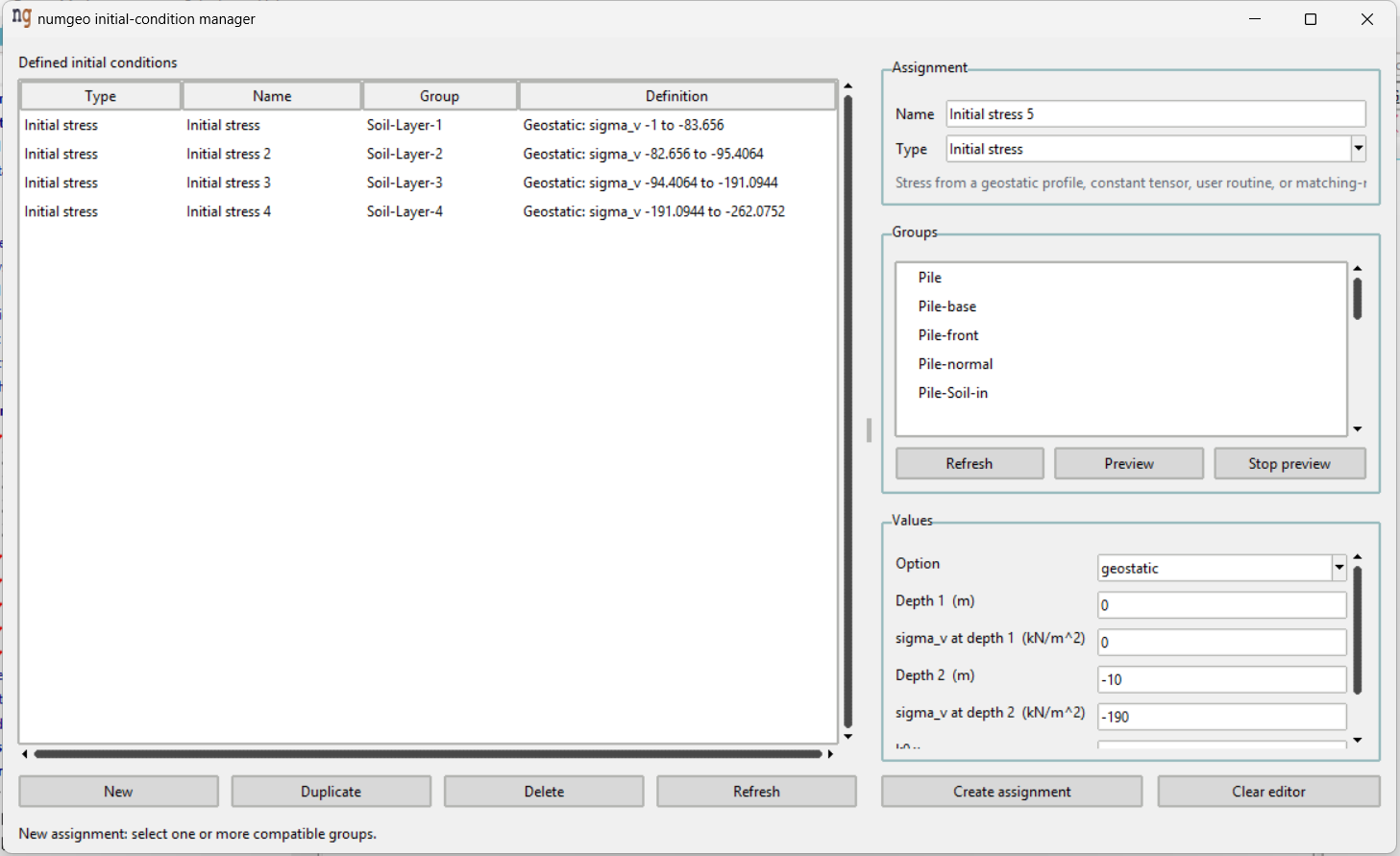The image size is (1400, 856).
Task: Click the Groups list vertical scrollbar thumb
Action: 1358,299
